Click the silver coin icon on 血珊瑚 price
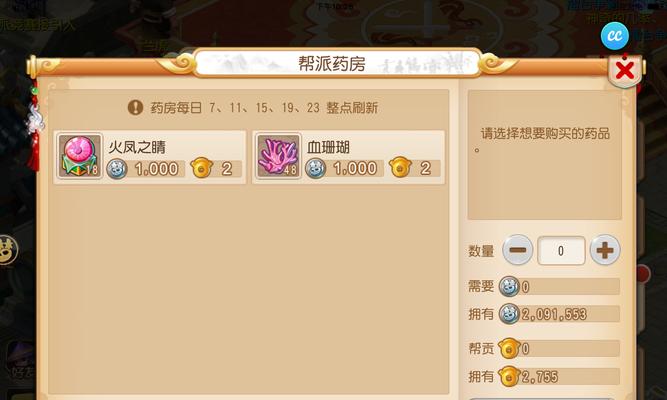The image size is (667, 400). pos(316,169)
